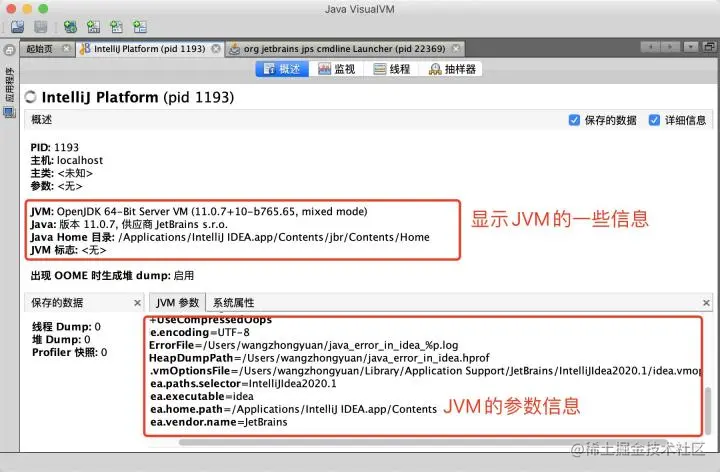This screenshot has width=720, height=472.
Task: Click the ErrorFile java_error_in_idea_%p.log argument
Action: (x=304, y=345)
